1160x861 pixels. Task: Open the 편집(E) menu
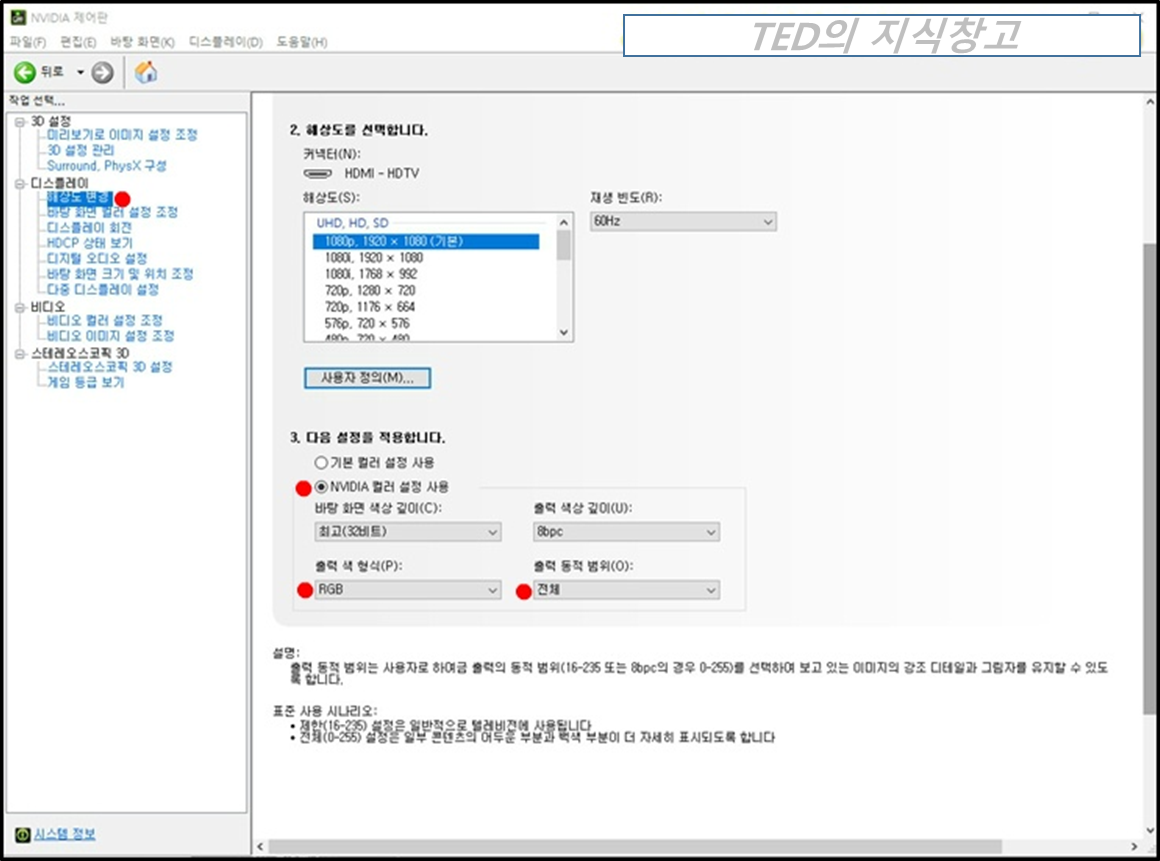(78, 42)
